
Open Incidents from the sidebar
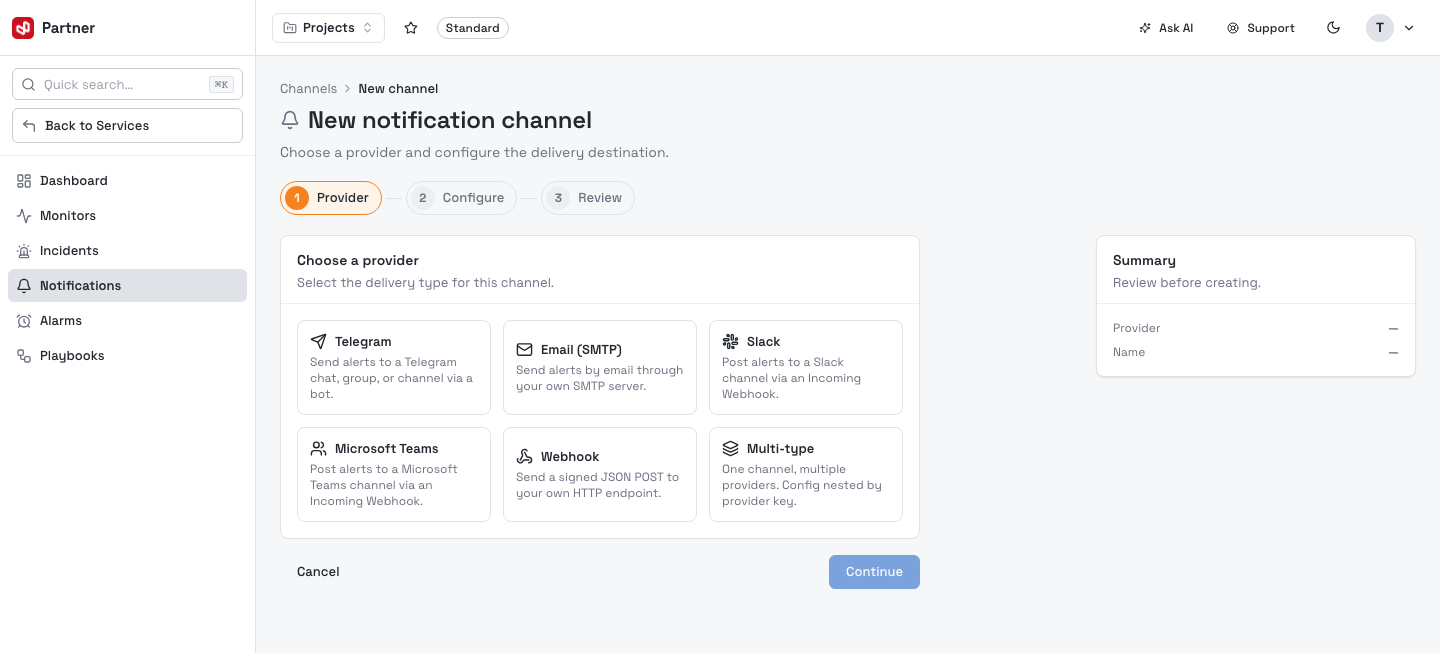127,251
